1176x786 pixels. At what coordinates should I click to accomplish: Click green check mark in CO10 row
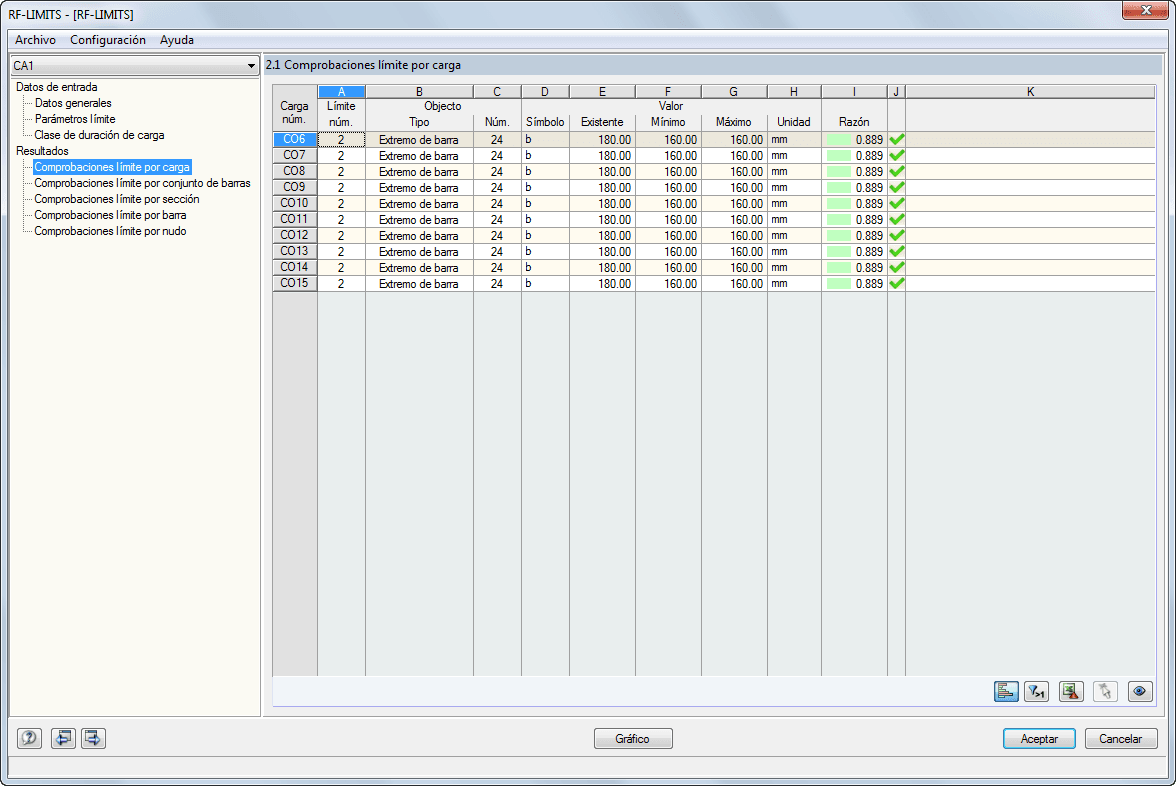pos(896,203)
